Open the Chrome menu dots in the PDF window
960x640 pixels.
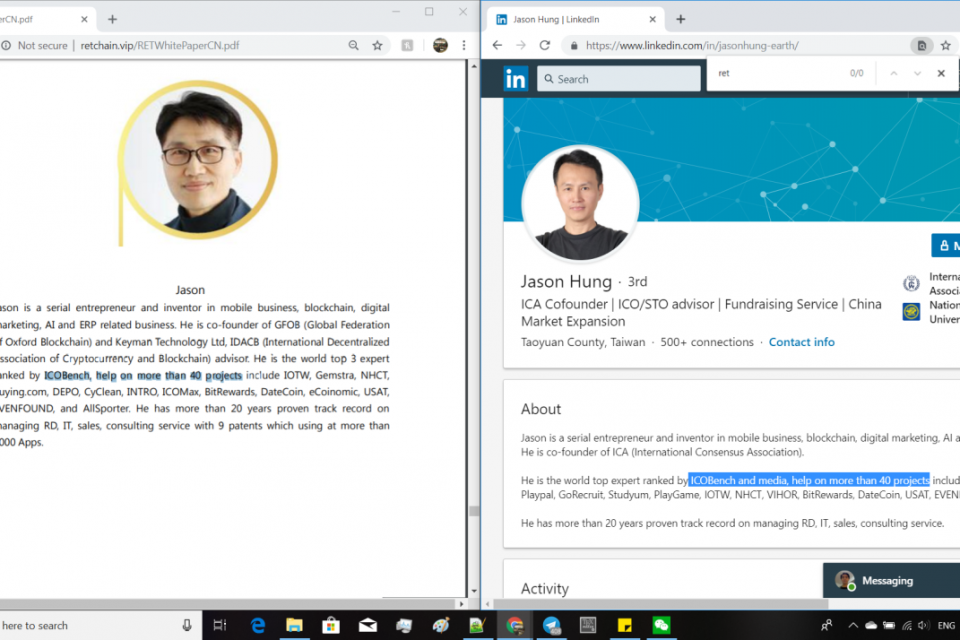463,45
